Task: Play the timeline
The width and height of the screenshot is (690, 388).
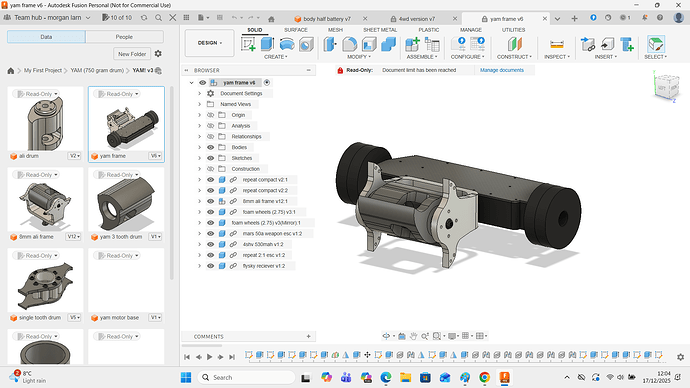Action: [209, 357]
